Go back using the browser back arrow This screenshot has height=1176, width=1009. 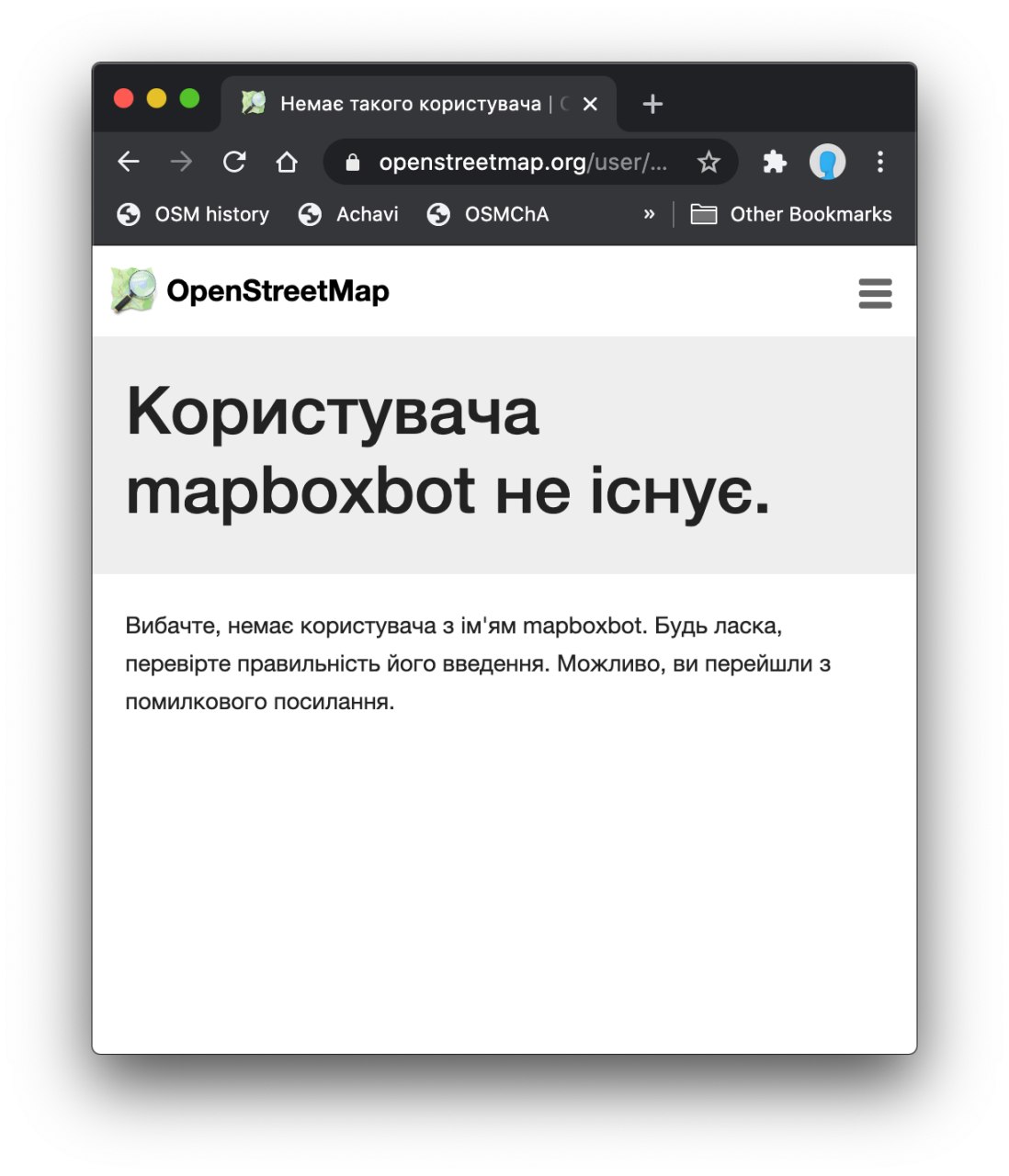[129, 162]
